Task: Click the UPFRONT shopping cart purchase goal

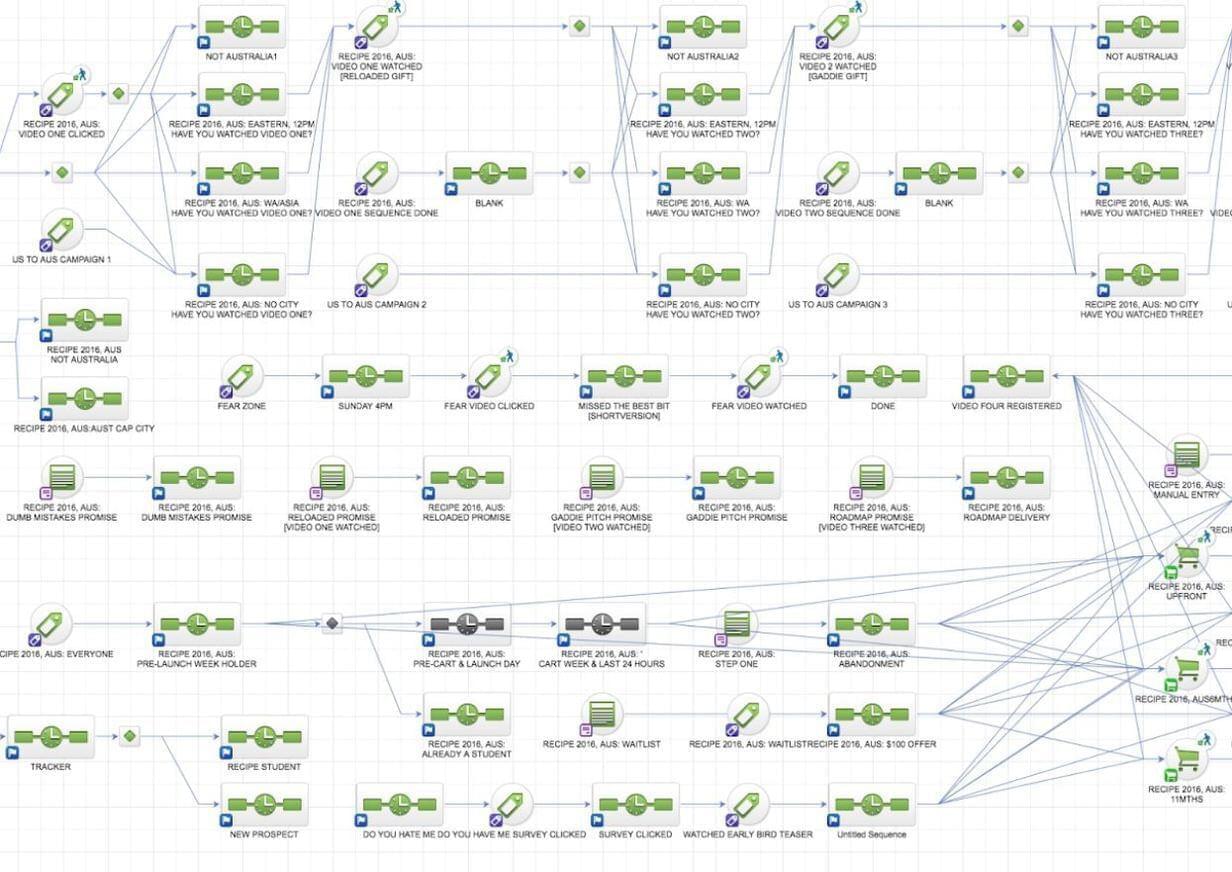Action: [x=1186, y=560]
